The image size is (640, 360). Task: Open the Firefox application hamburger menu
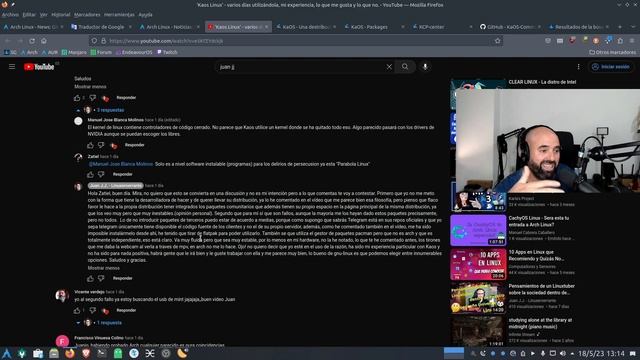[x=632, y=41]
